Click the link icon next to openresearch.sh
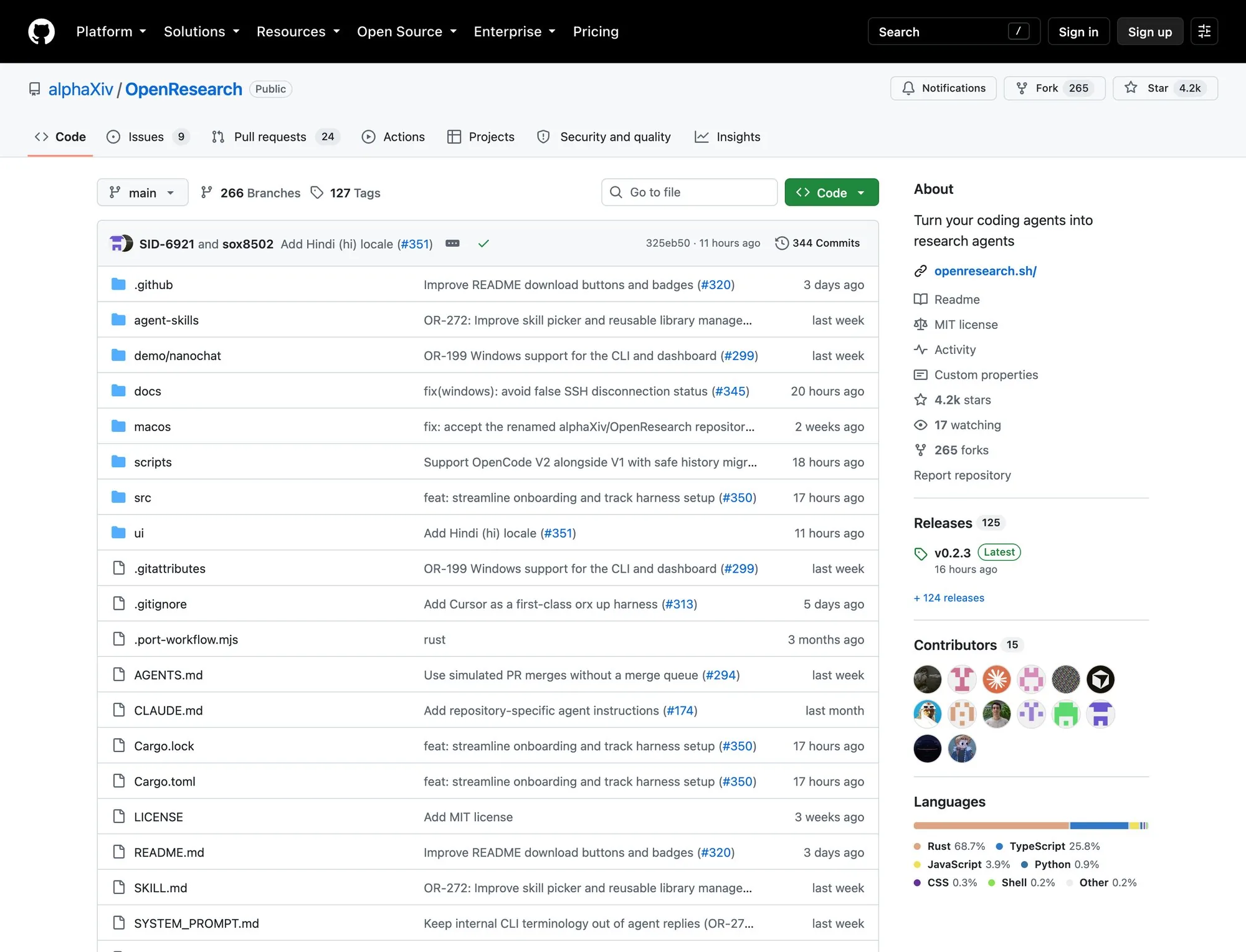This screenshot has width=1246, height=952. pyautogui.click(x=920, y=271)
